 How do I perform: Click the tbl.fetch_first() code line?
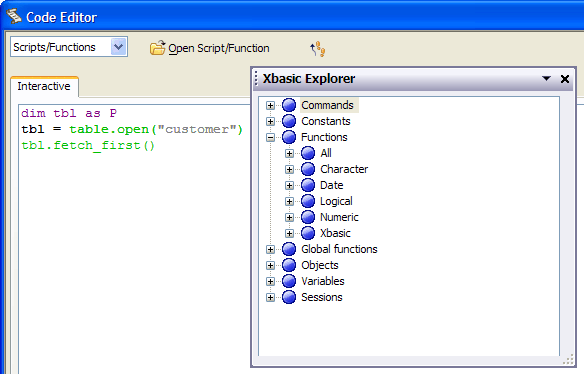88,145
